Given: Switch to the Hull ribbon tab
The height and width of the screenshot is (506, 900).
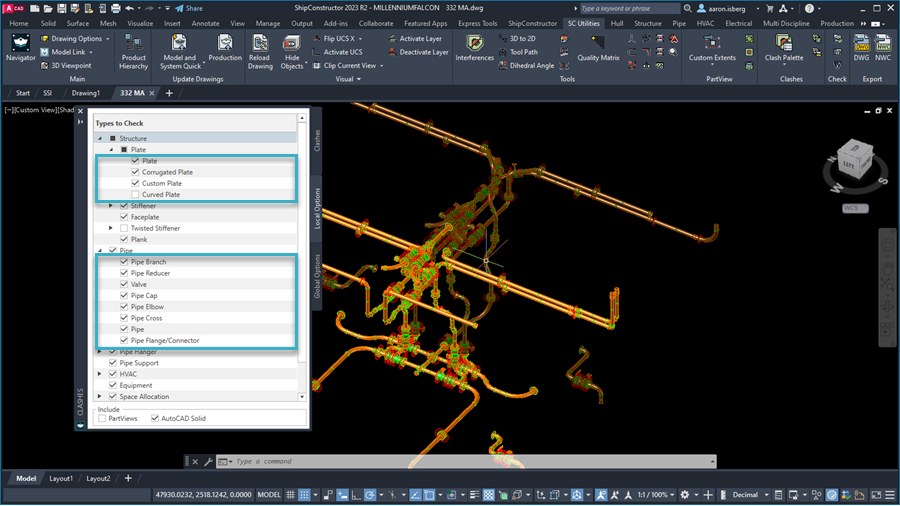Looking at the screenshot, I should pos(616,24).
